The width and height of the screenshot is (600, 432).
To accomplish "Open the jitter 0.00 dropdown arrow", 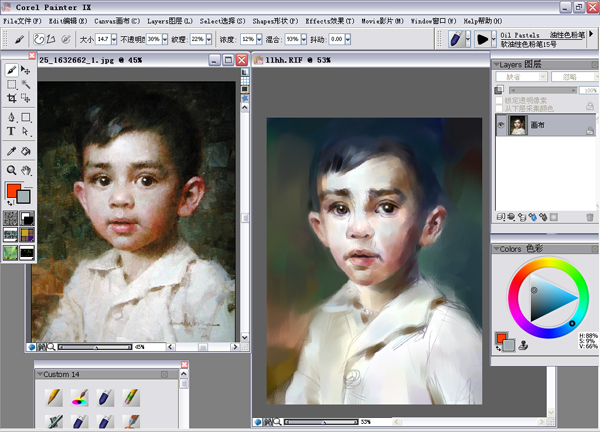I will (347, 39).
